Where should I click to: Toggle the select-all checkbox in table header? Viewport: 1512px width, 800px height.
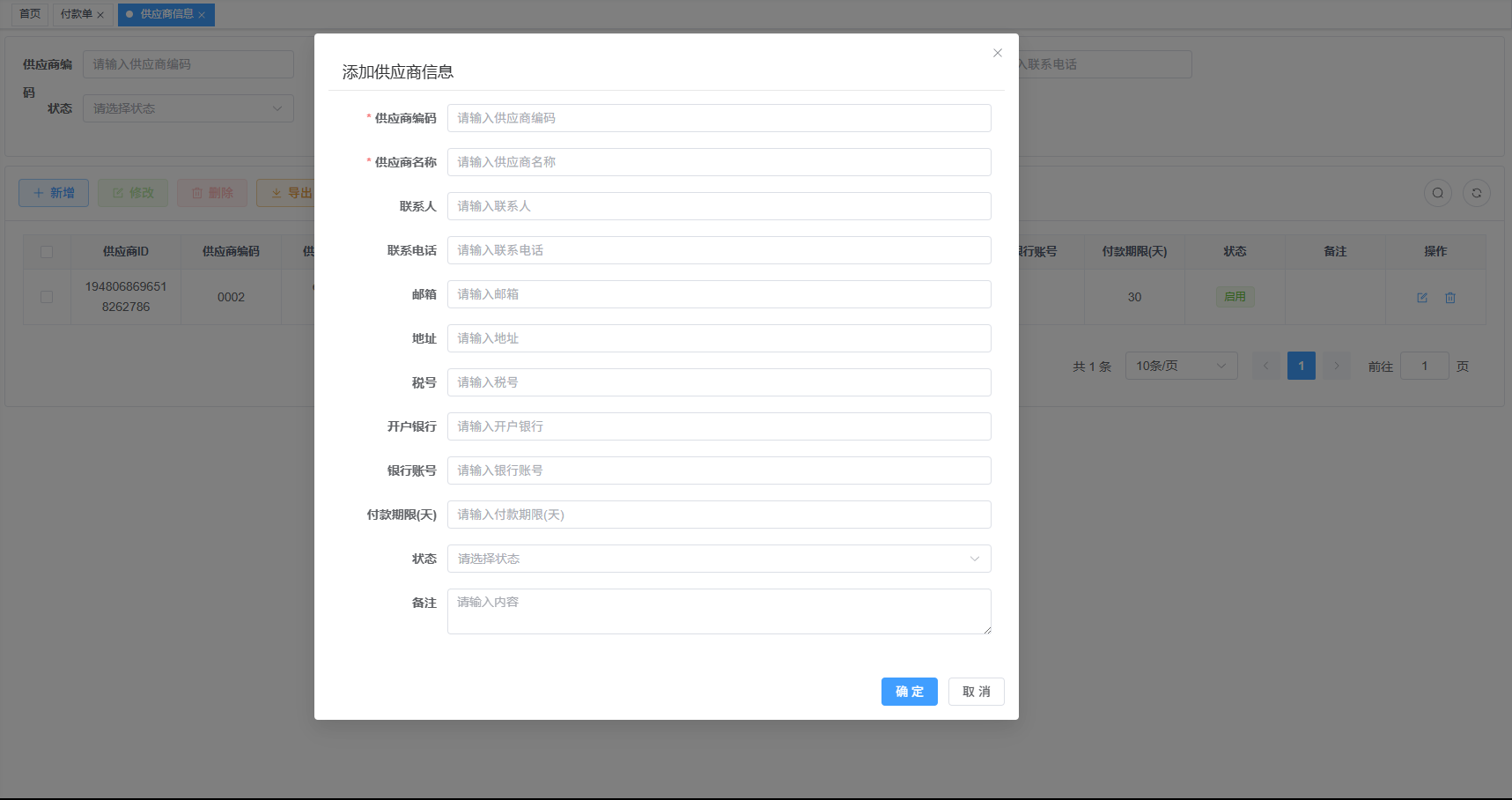pyautogui.click(x=47, y=251)
